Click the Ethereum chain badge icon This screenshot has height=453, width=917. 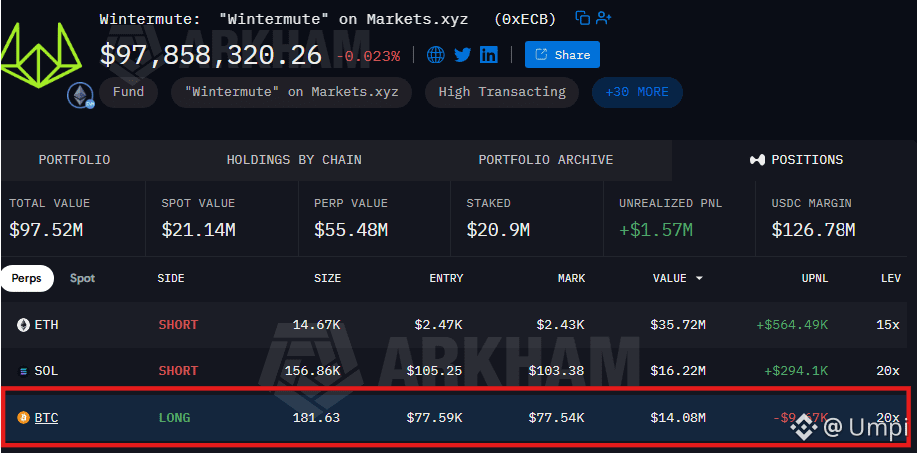coord(79,95)
